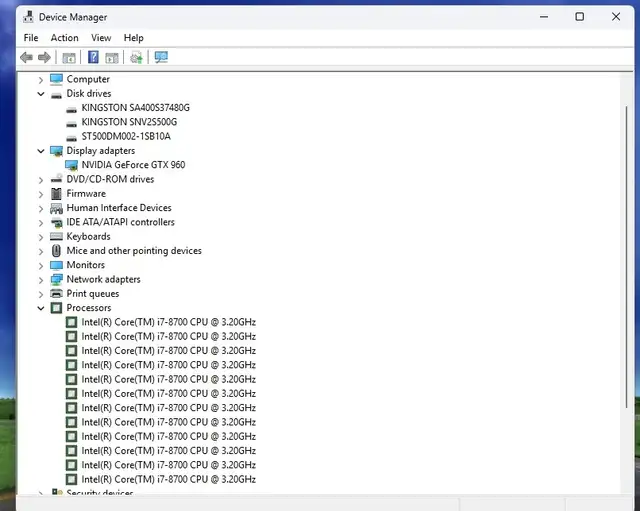
Task: Collapse the Processors node
Action: (x=41, y=308)
